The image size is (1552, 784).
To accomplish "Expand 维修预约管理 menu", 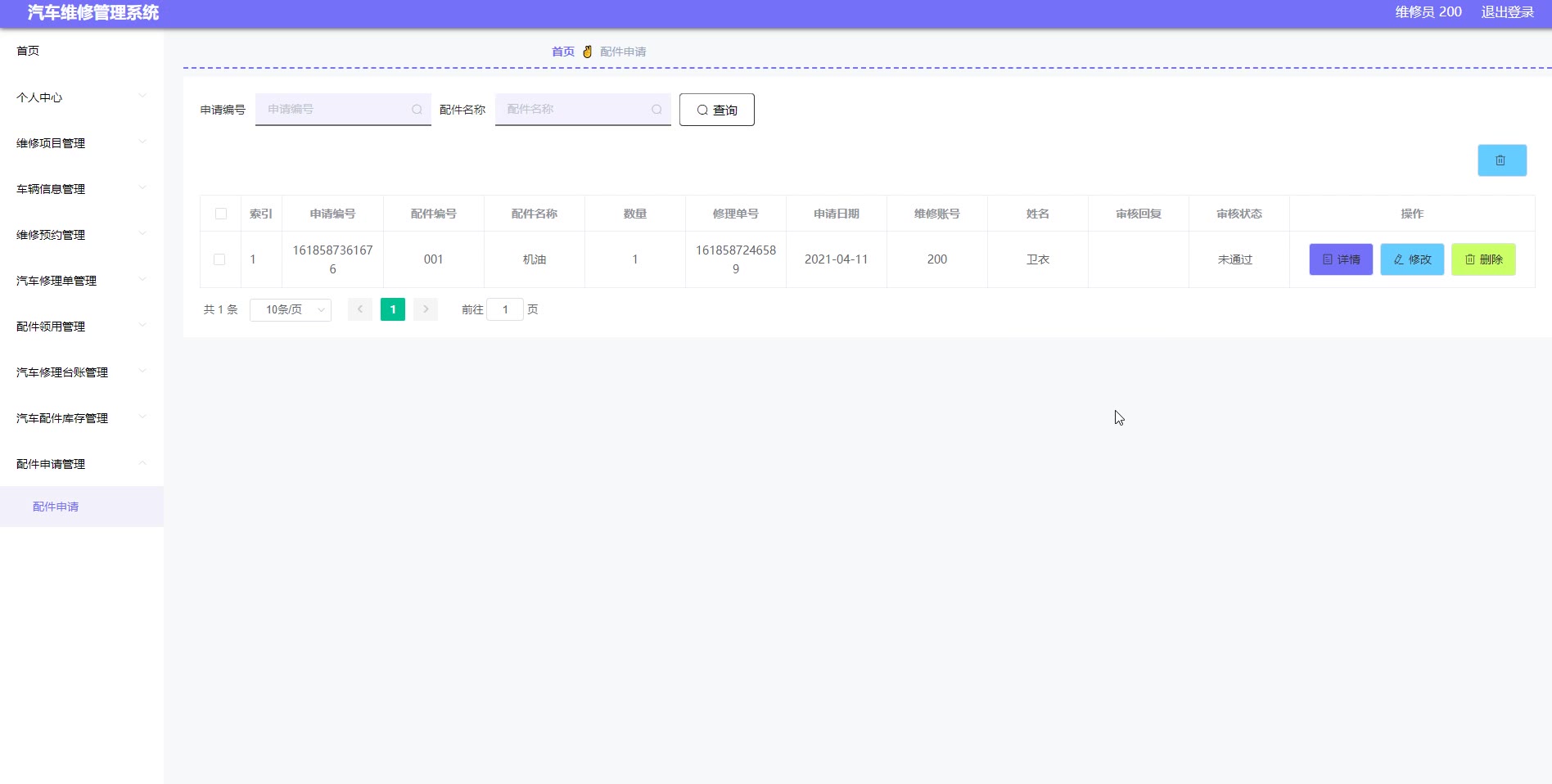I will 82,235.
